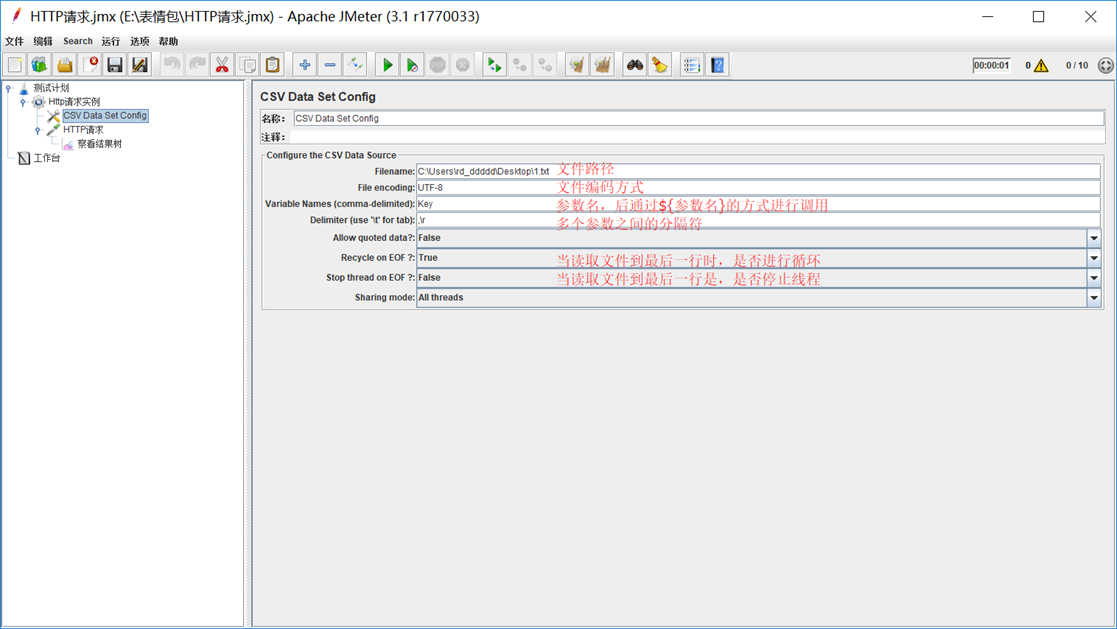Image resolution: width=1117 pixels, height=629 pixels.
Task: Start test without pauses icon
Action: (x=412, y=65)
